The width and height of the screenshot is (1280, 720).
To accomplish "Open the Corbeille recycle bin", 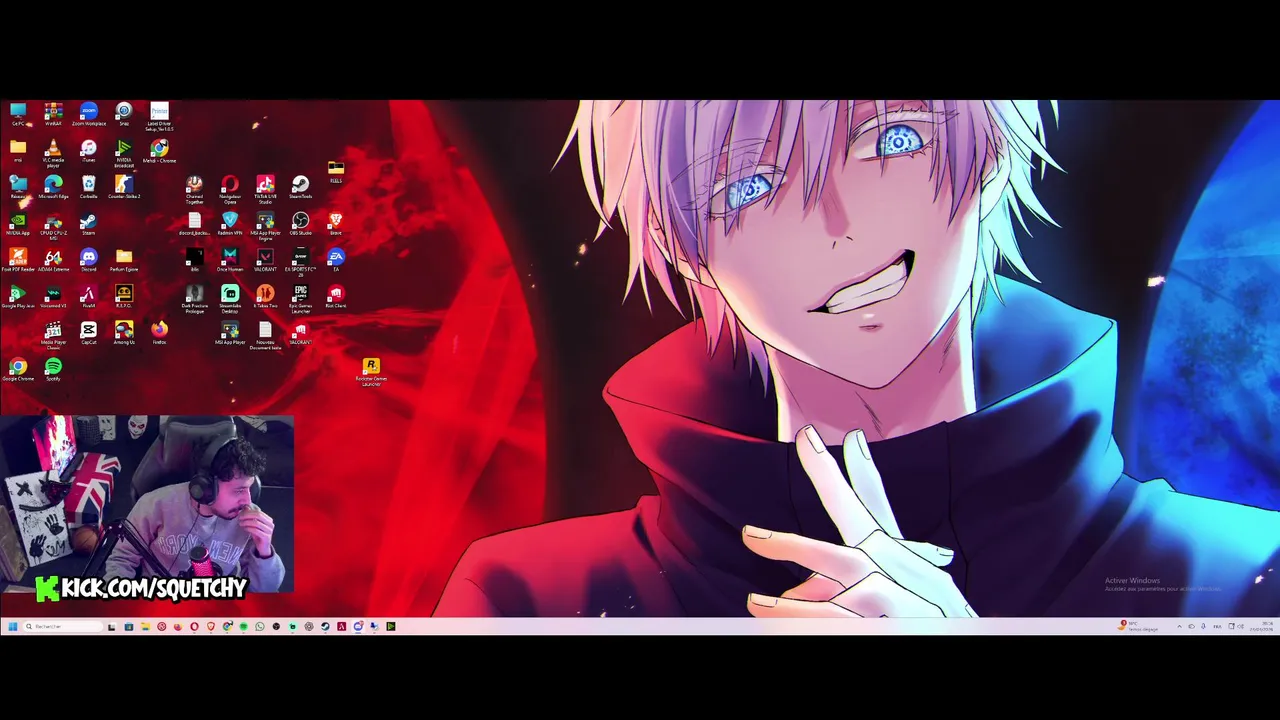I will click(88, 187).
